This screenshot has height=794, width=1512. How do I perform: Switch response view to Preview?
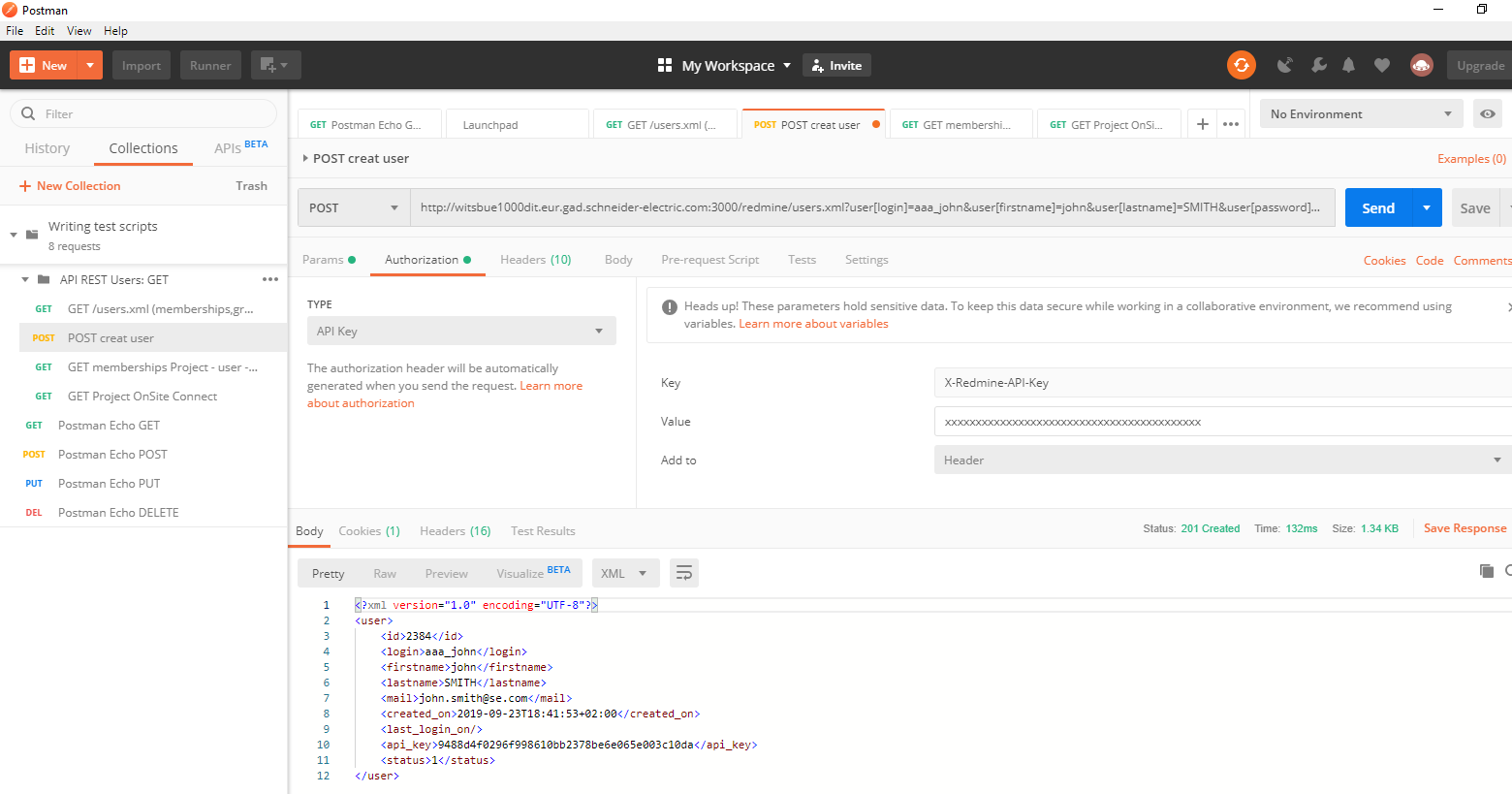click(x=447, y=573)
